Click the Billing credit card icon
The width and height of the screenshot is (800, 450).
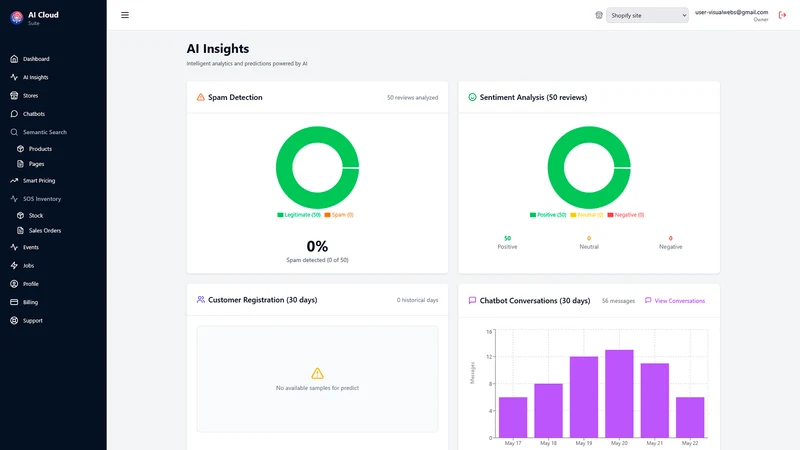[14, 302]
